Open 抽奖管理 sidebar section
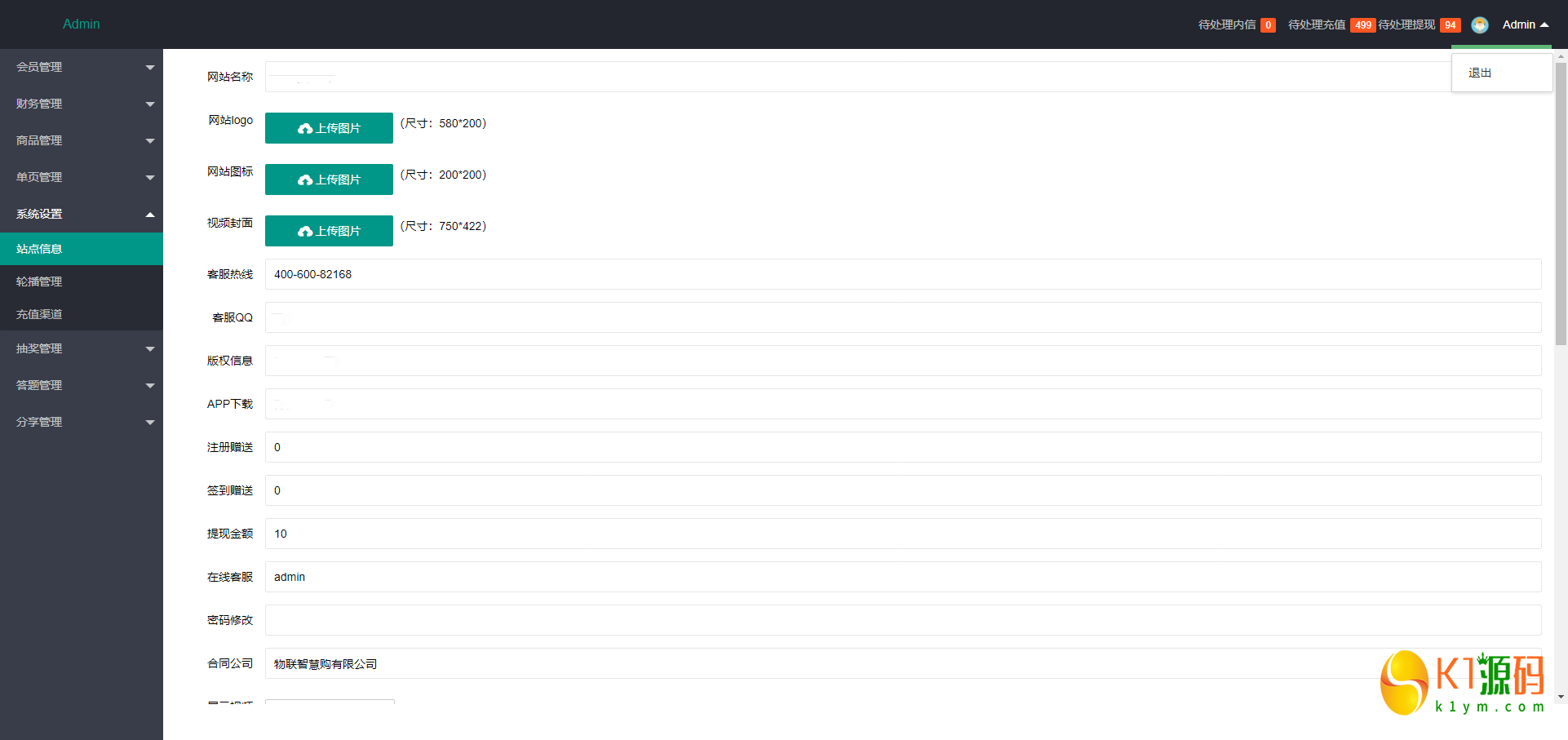Viewport: 1568px width, 740px height. click(x=82, y=348)
